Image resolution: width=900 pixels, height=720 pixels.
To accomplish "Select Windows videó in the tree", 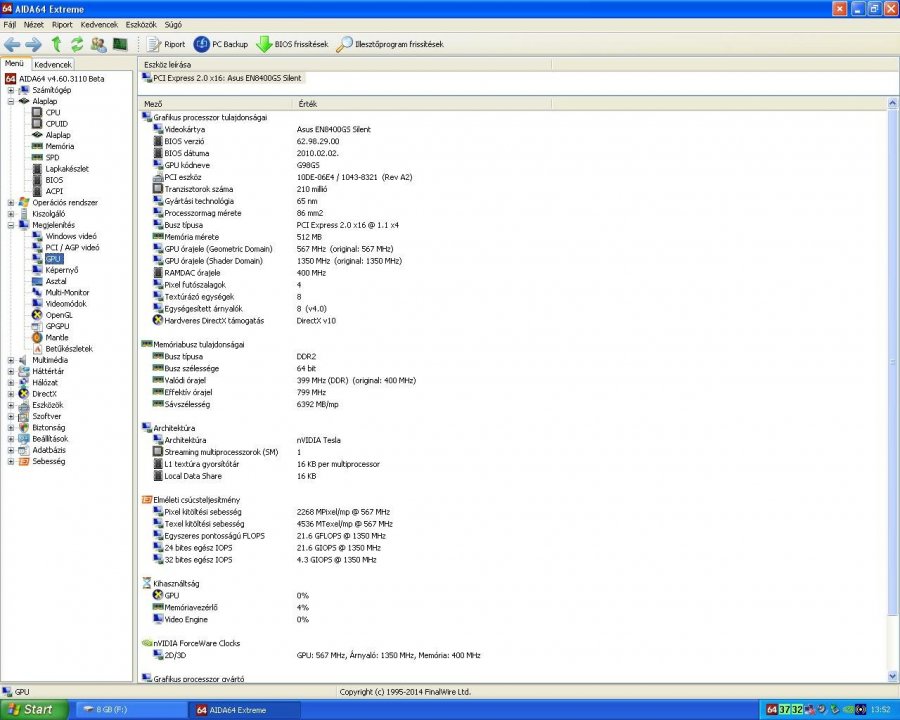I will (71, 236).
